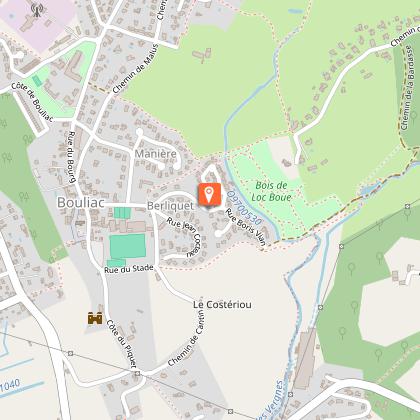Viewport: 420px width, 420px height.
Task: Select the Manière neighborhood label
Action: click(156, 154)
